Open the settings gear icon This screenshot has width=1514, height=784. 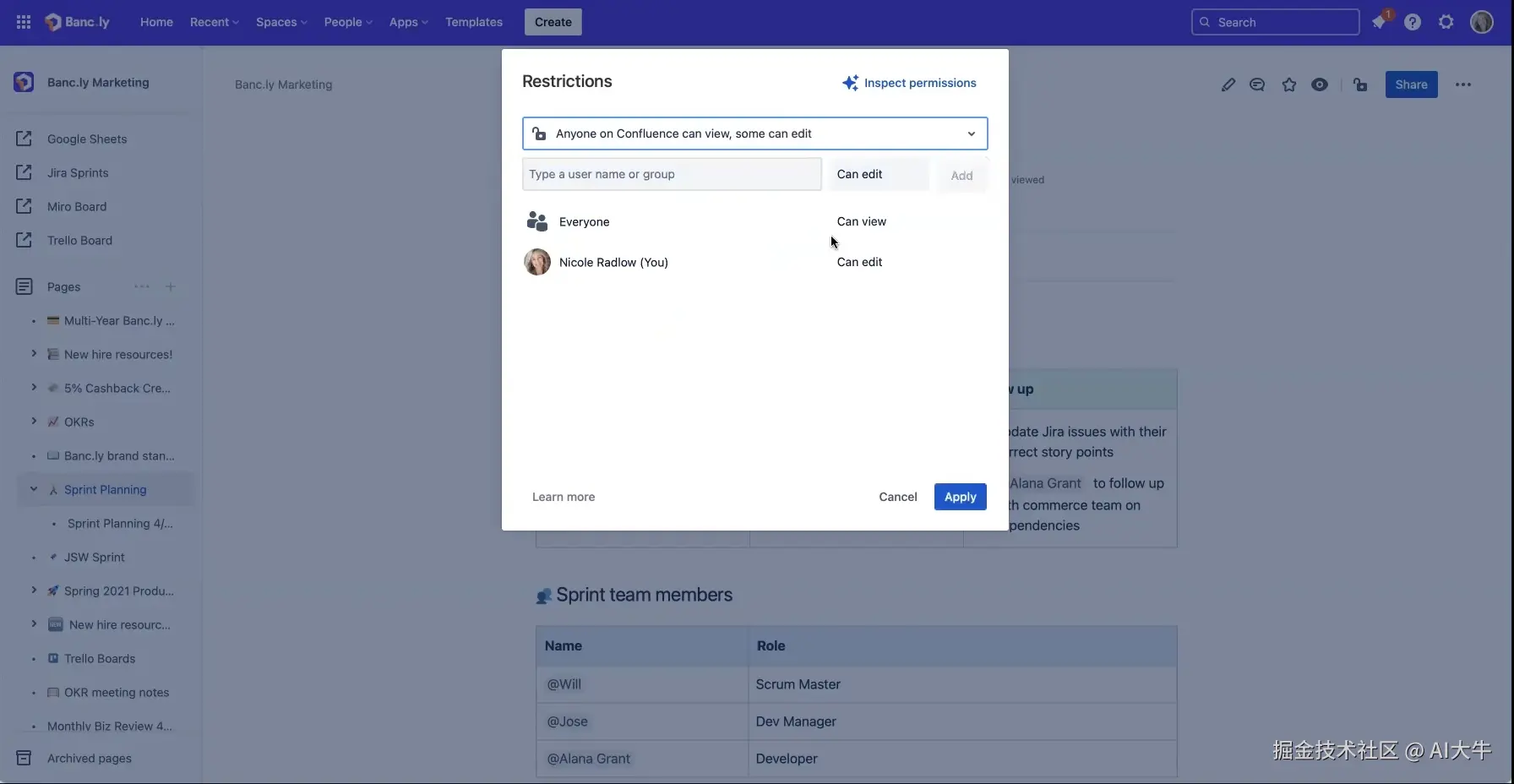tap(1446, 22)
